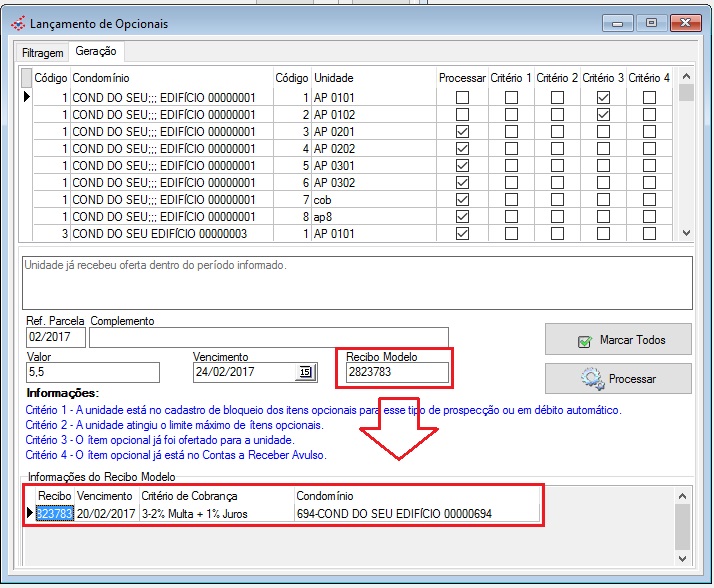Image resolution: width=714 pixels, height=588 pixels.
Task: Click the Complemento text field
Action: (x=268, y=338)
